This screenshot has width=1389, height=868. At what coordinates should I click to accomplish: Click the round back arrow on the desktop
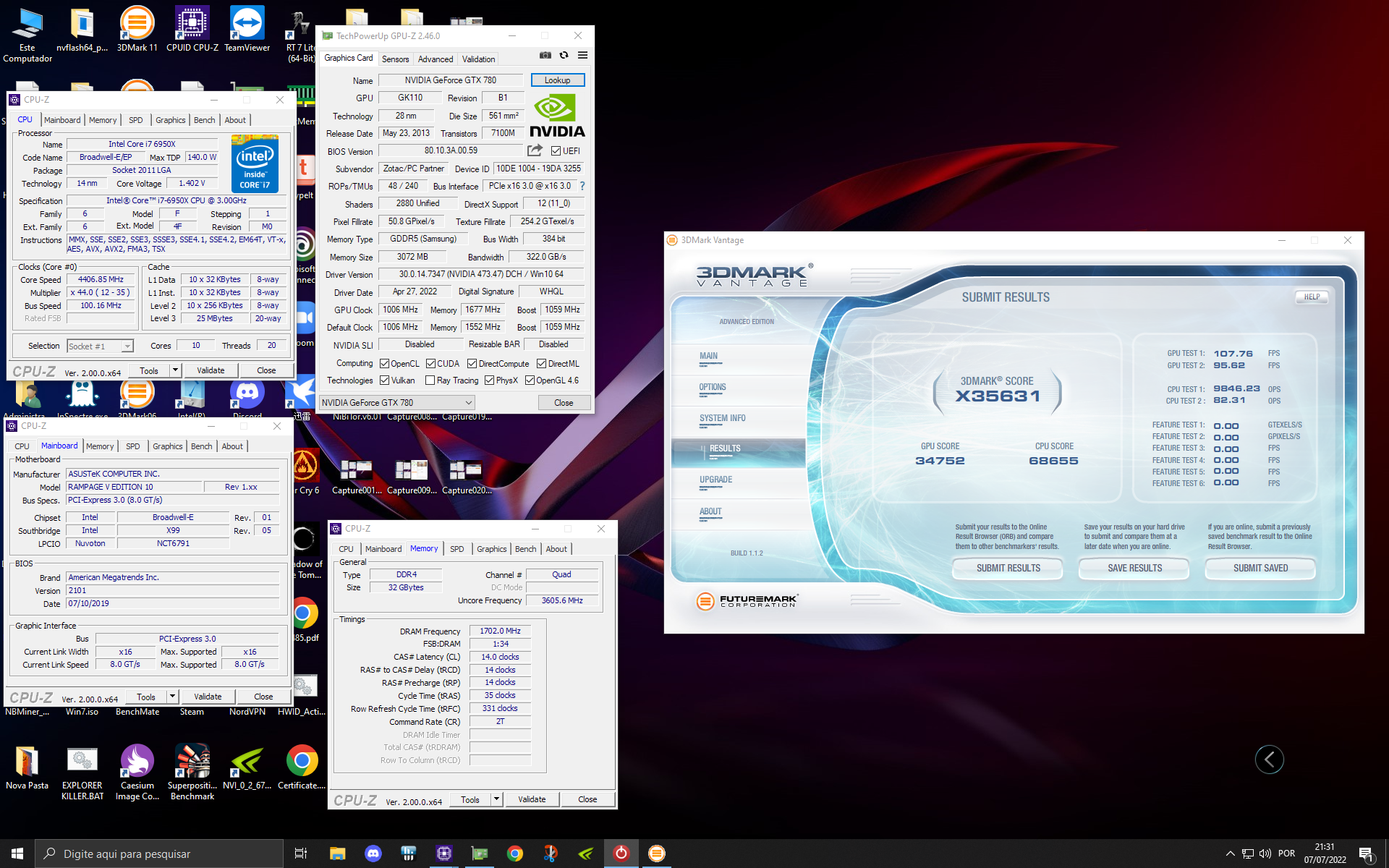[1269, 759]
